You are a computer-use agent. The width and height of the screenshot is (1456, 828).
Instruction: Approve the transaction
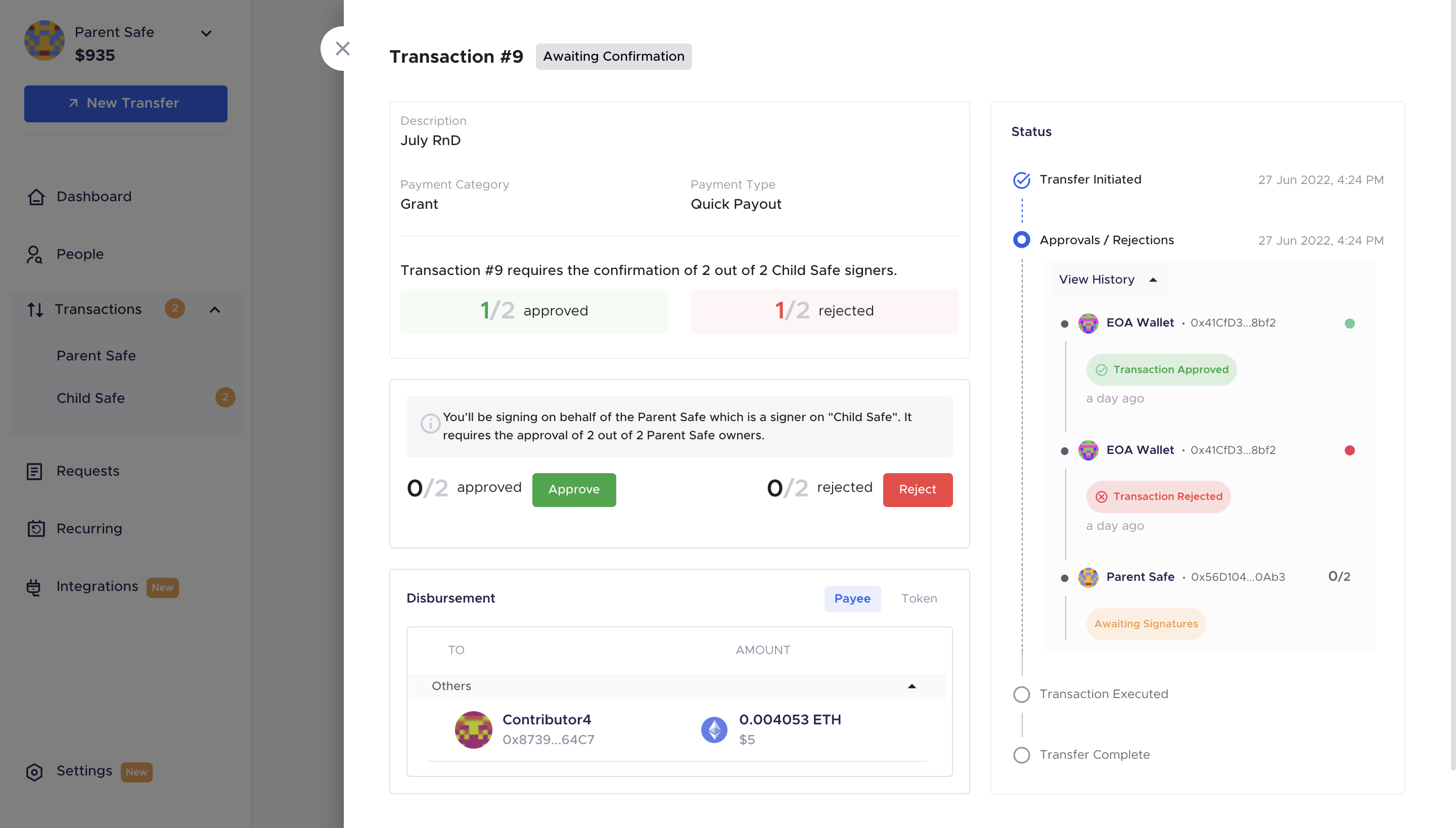click(574, 490)
